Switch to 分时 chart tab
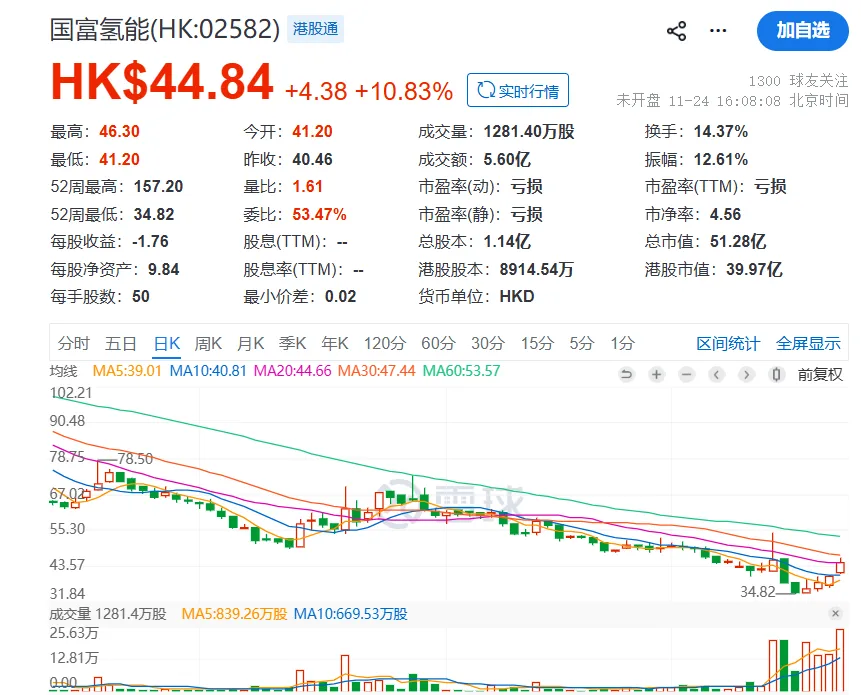Screen dimensions: 861x695 (x=74, y=344)
